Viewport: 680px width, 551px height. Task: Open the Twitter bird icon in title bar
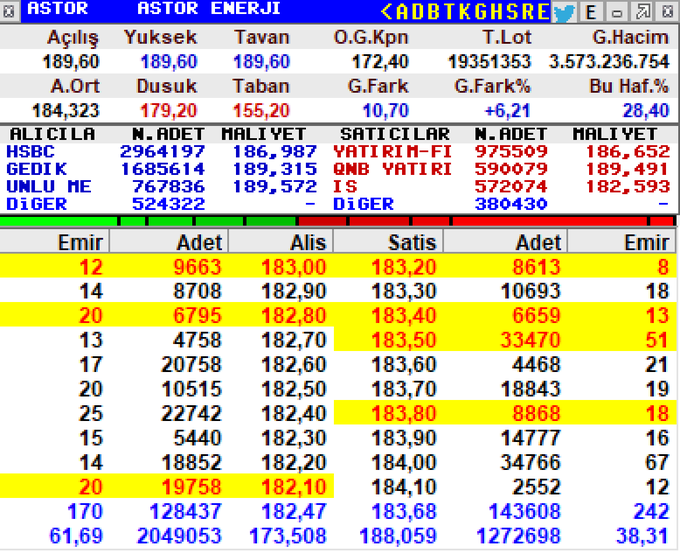[564, 12]
